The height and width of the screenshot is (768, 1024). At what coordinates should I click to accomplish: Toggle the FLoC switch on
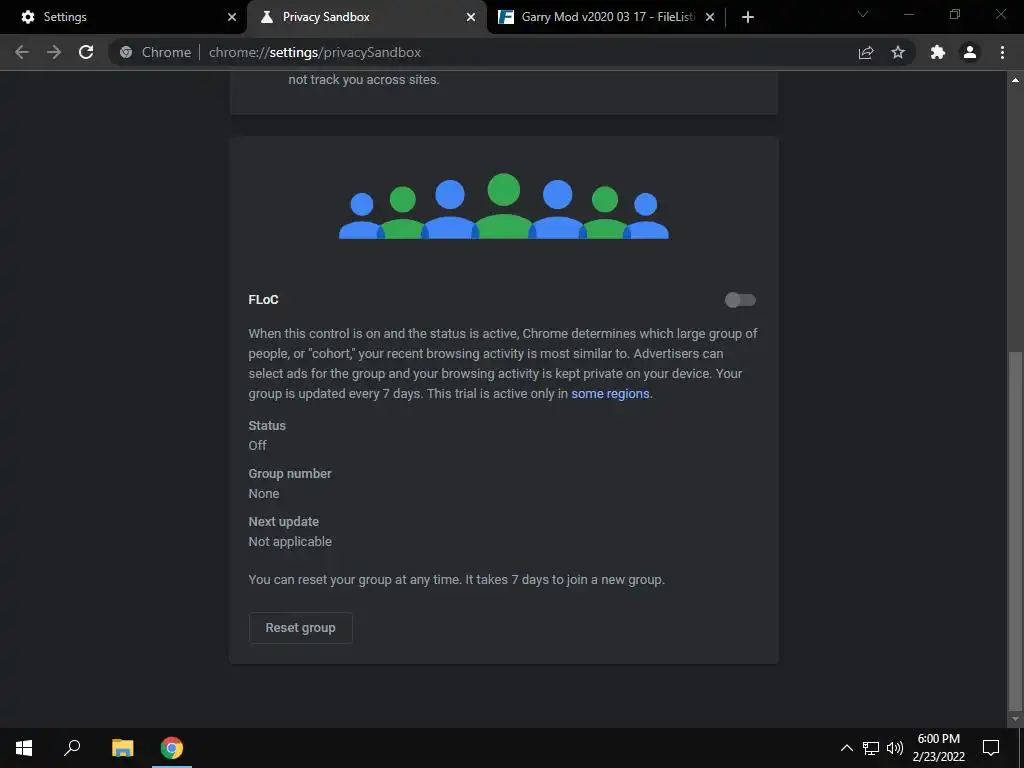click(x=740, y=300)
